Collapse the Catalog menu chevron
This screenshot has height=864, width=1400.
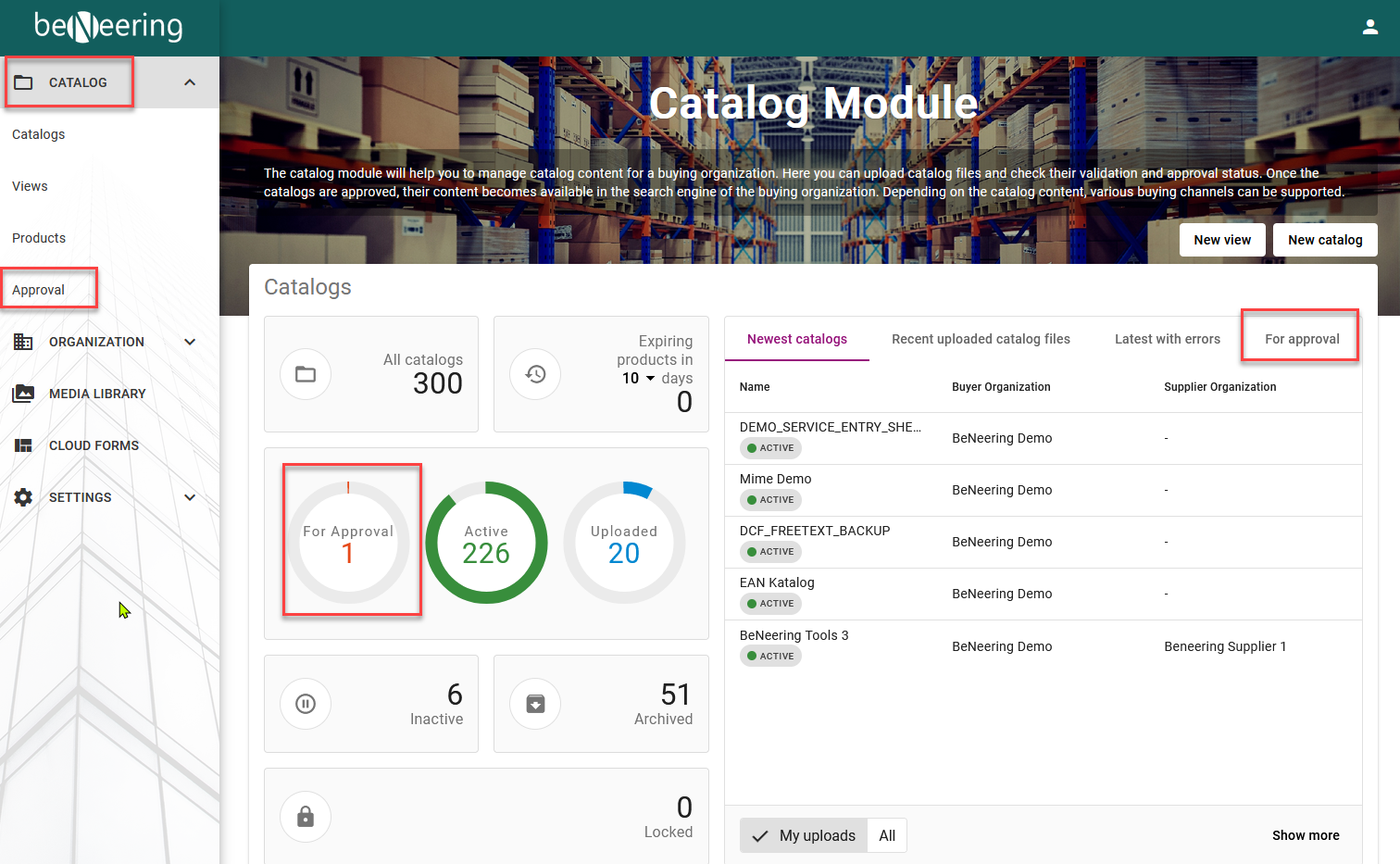(190, 82)
